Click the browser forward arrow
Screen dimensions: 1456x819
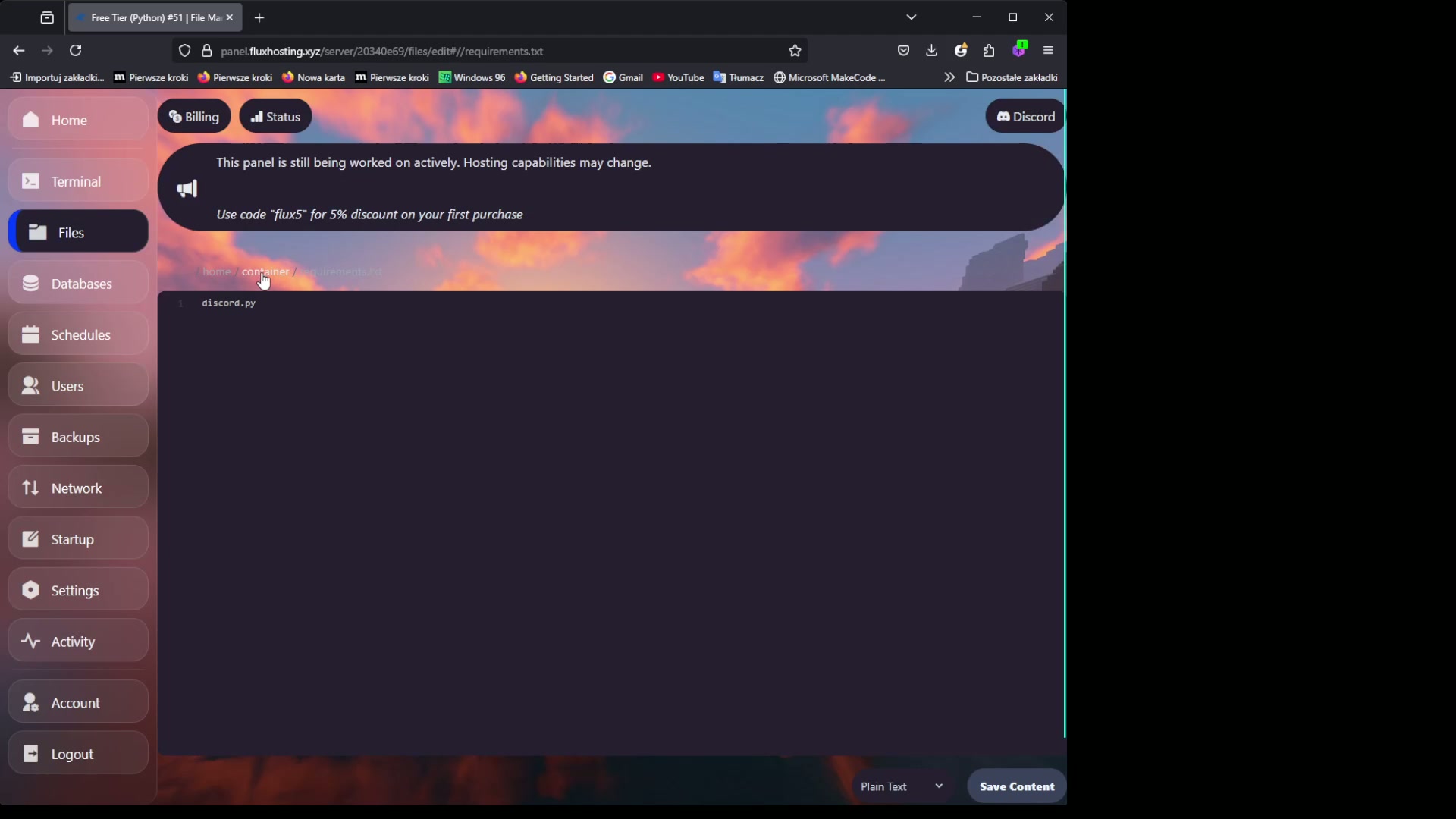pyautogui.click(x=47, y=51)
